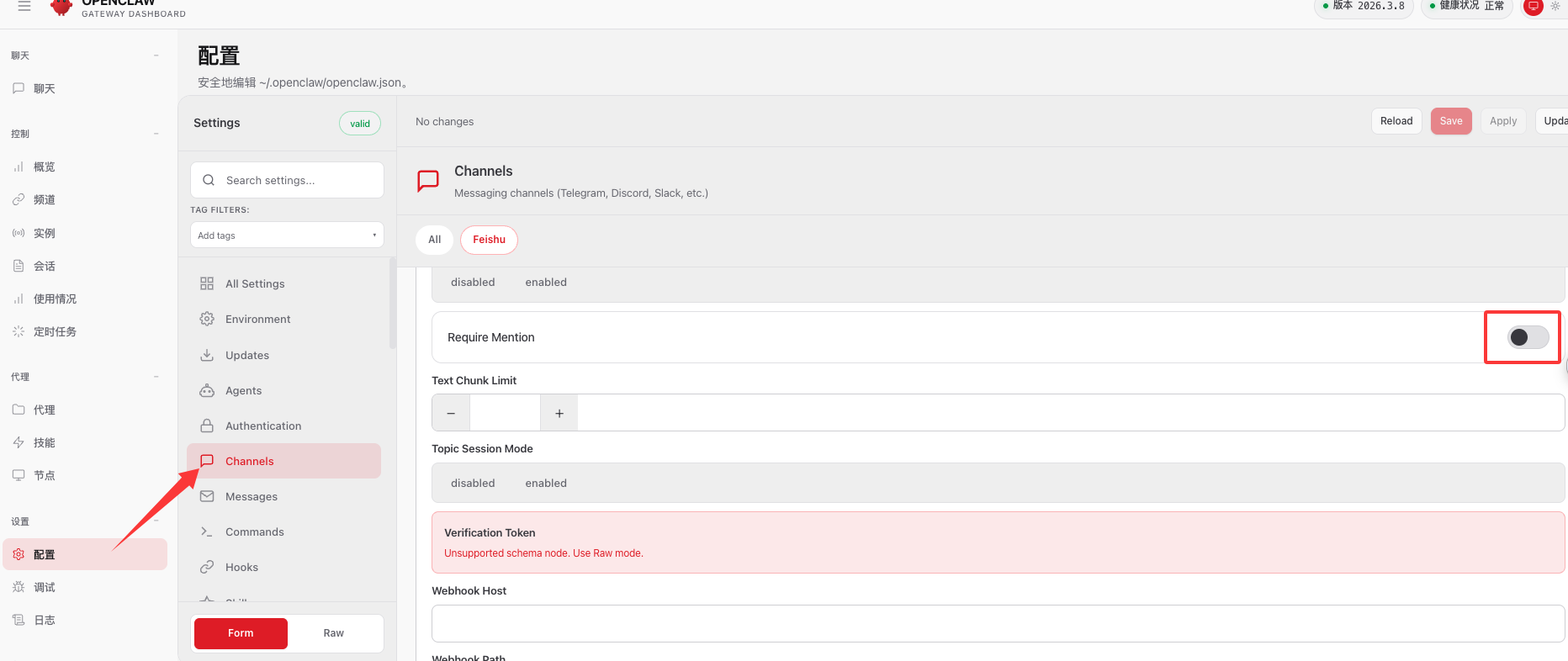Select Hooks settings category

[284, 567]
